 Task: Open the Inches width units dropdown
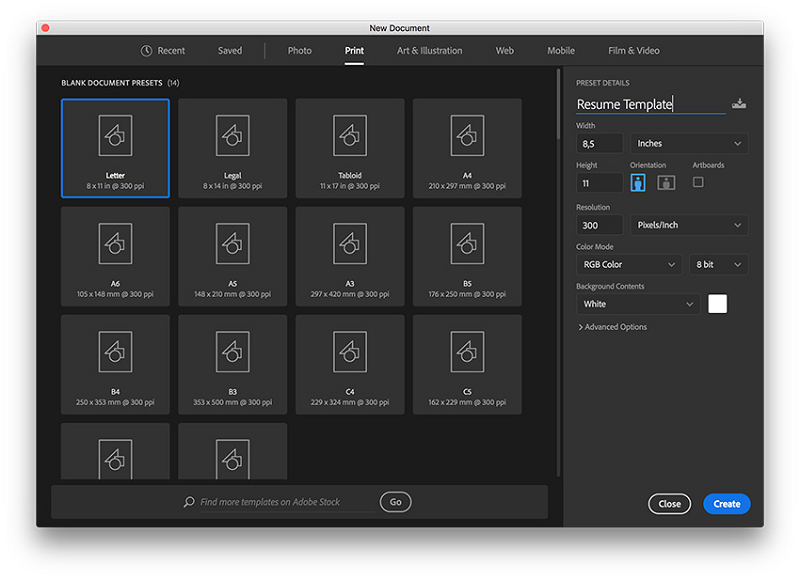tap(688, 144)
